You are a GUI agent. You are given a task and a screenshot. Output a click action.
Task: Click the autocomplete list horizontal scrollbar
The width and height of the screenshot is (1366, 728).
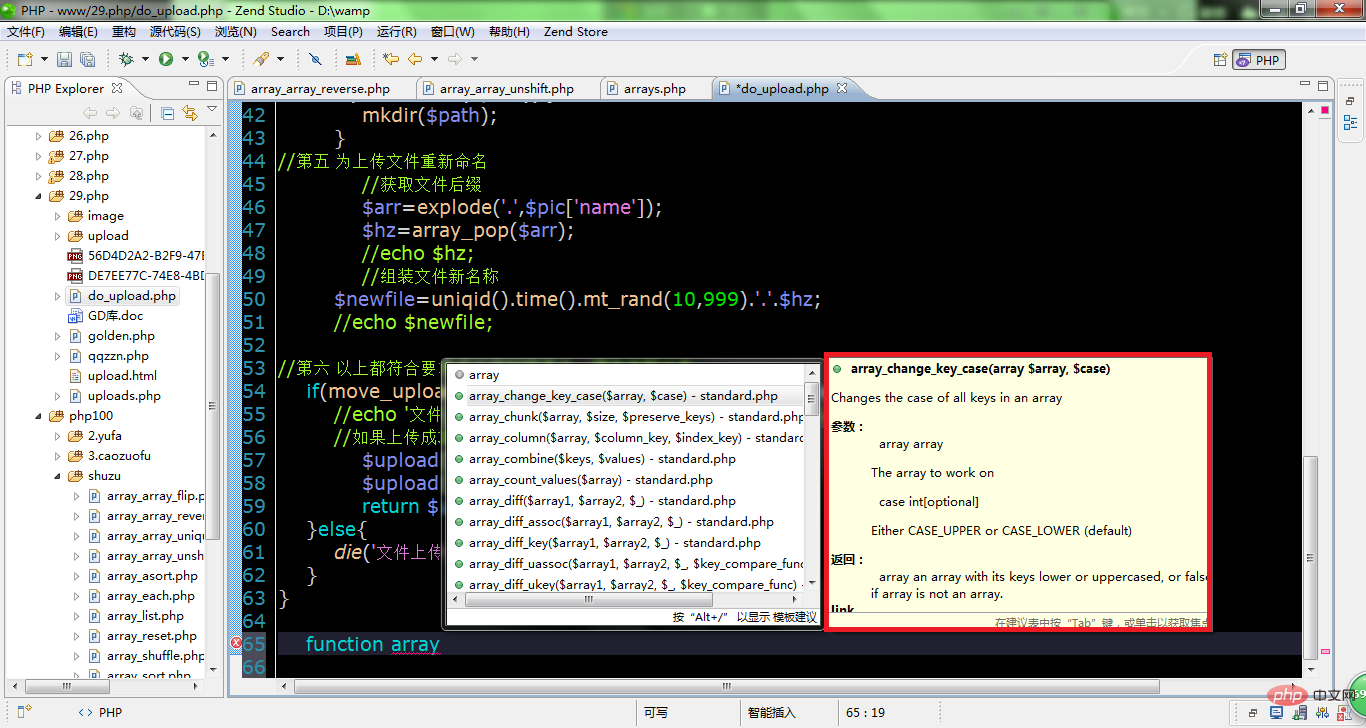point(630,600)
